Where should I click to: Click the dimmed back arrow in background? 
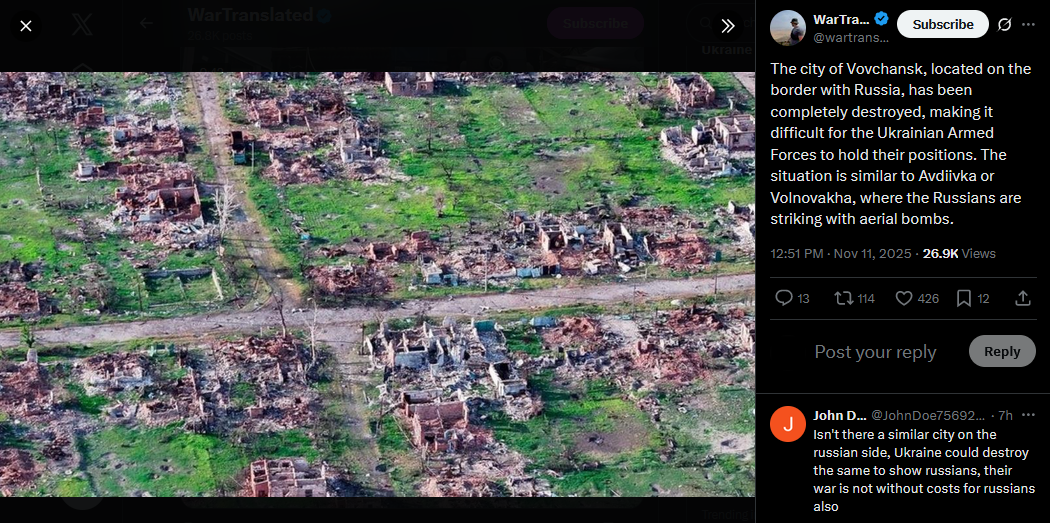(146, 23)
